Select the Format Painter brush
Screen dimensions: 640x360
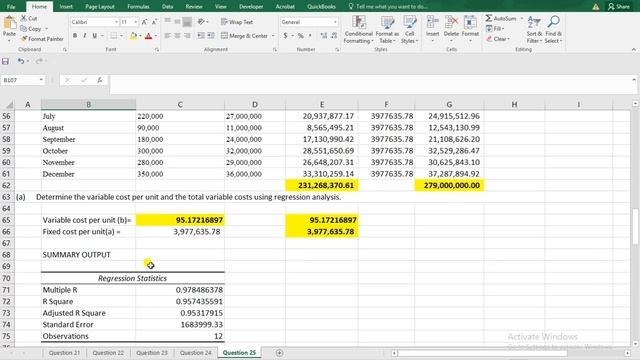pyautogui.click(x=24, y=39)
